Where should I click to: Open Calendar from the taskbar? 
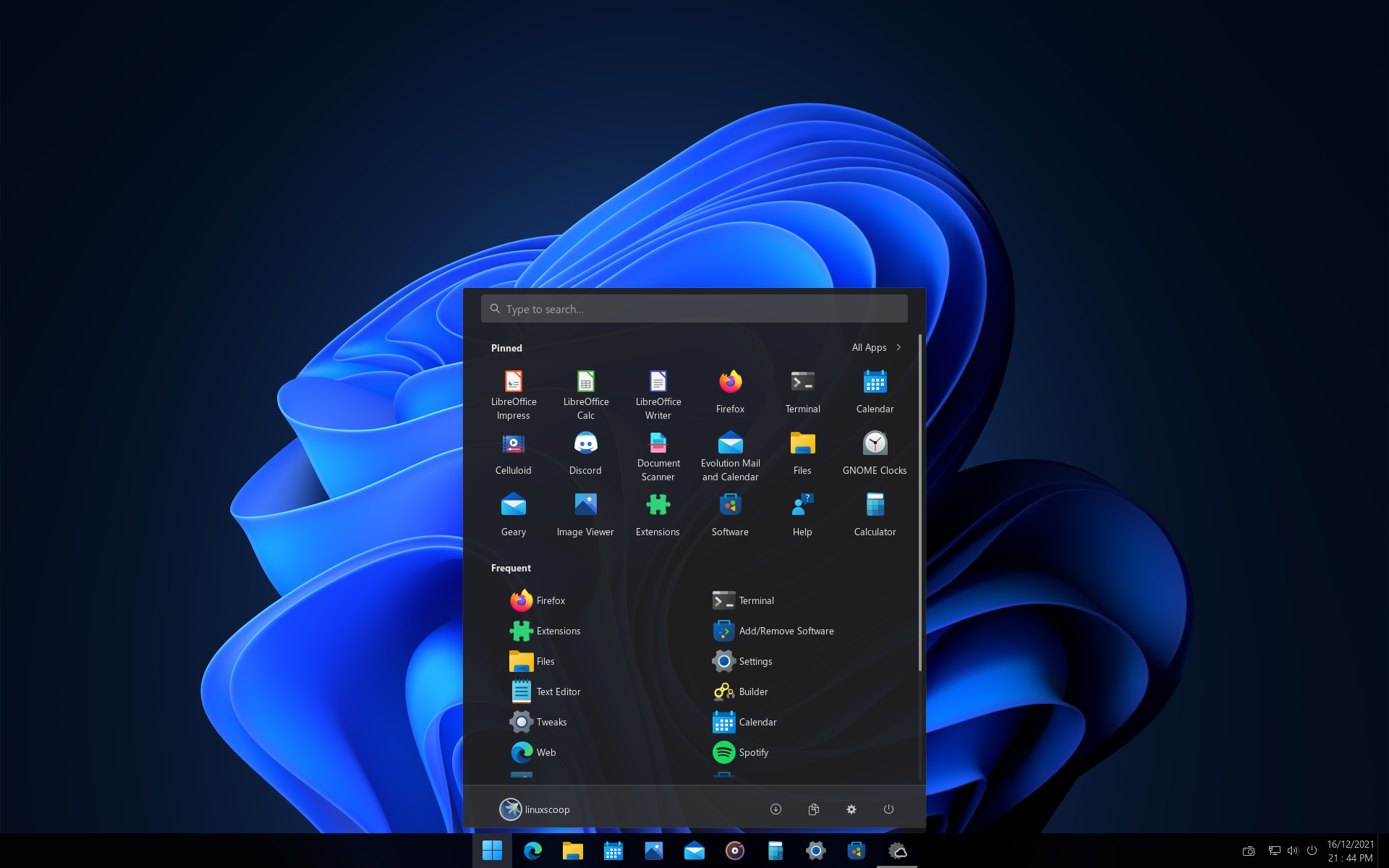pyautogui.click(x=613, y=851)
